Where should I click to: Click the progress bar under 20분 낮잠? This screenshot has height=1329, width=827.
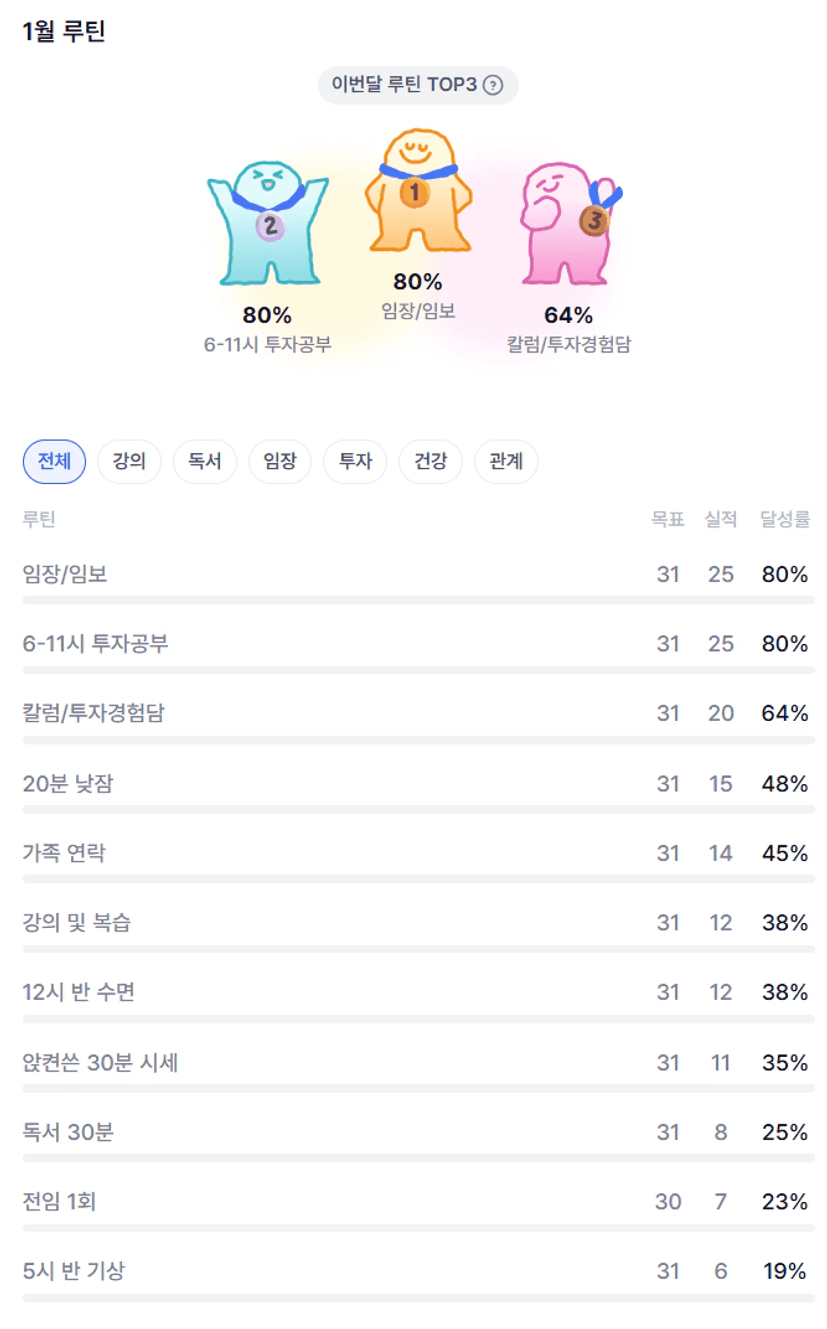tap(418, 810)
